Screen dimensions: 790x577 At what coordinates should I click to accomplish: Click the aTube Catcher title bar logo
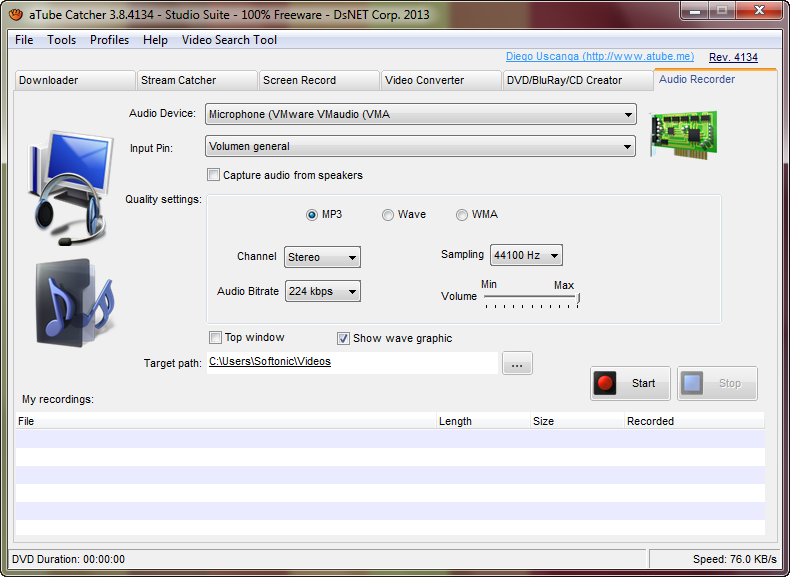click(x=16, y=14)
